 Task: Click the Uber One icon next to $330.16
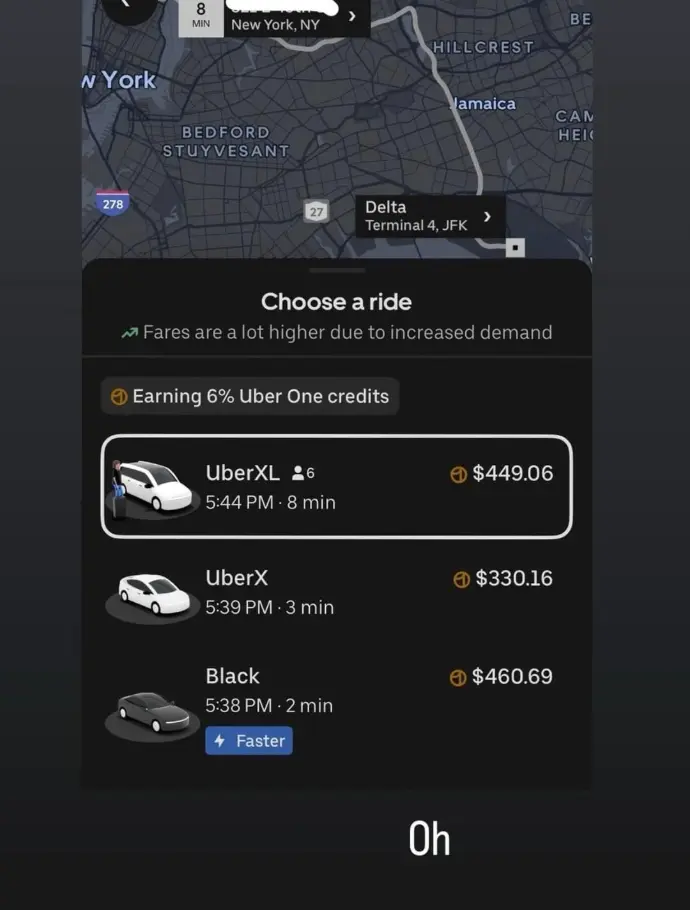(461, 579)
